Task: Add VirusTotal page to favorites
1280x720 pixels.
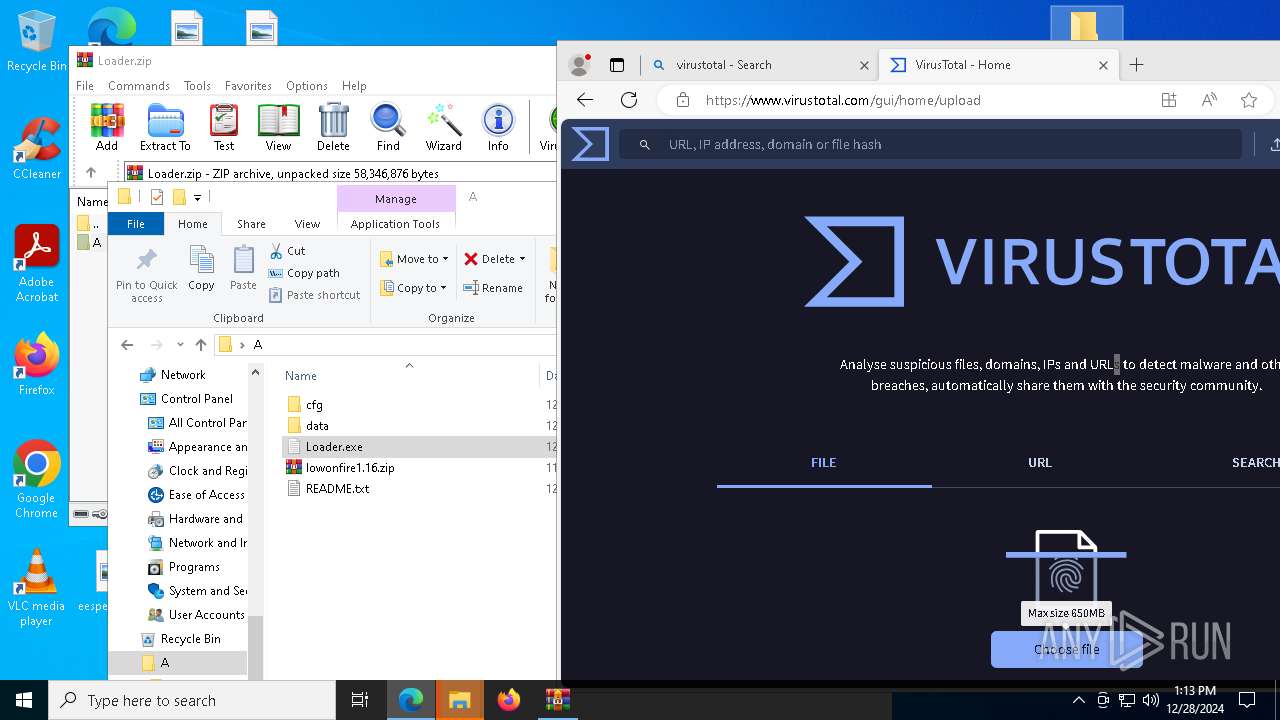Action: pos(1249,100)
